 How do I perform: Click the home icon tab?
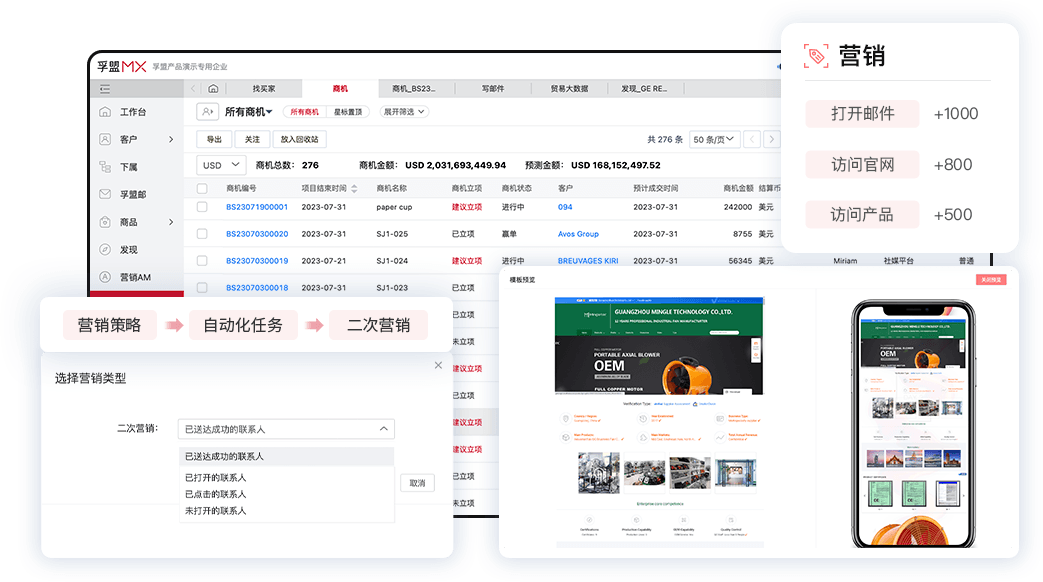coord(213,89)
